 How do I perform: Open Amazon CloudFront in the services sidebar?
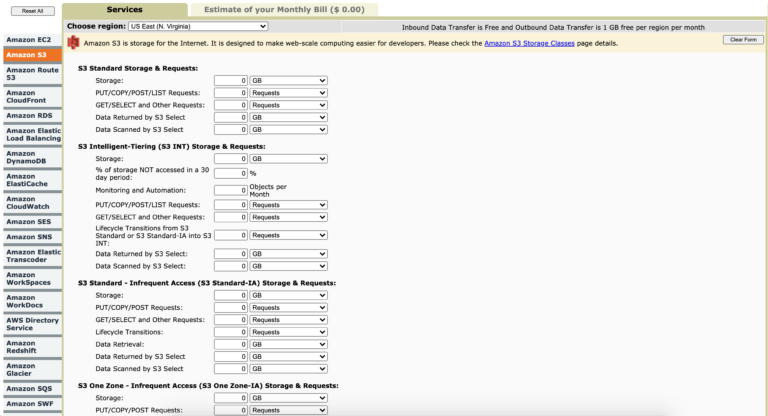[x=32, y=97]
